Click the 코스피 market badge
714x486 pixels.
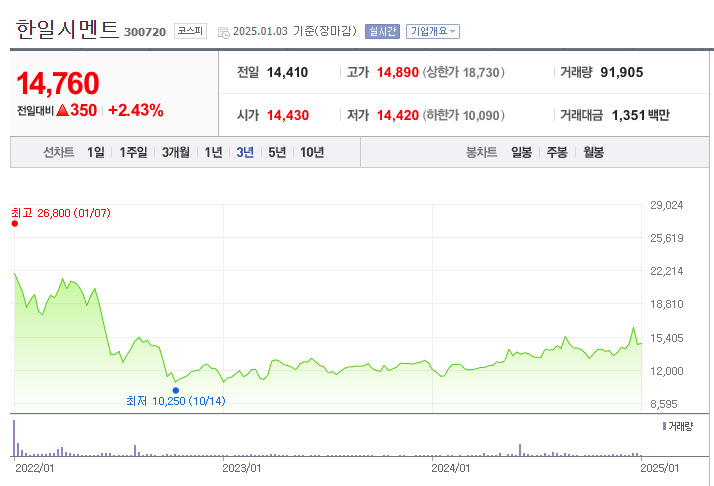coord(190,31)
